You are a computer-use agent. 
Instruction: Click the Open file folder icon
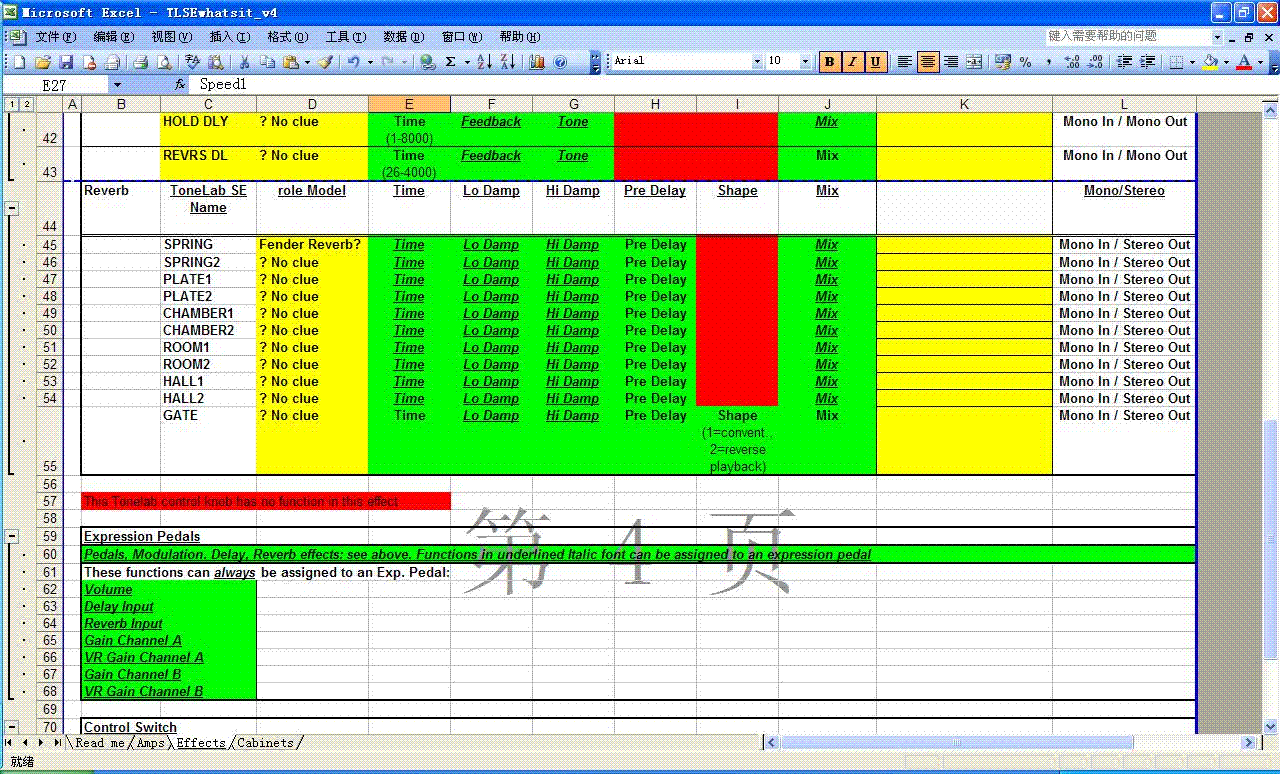(44, 62)
